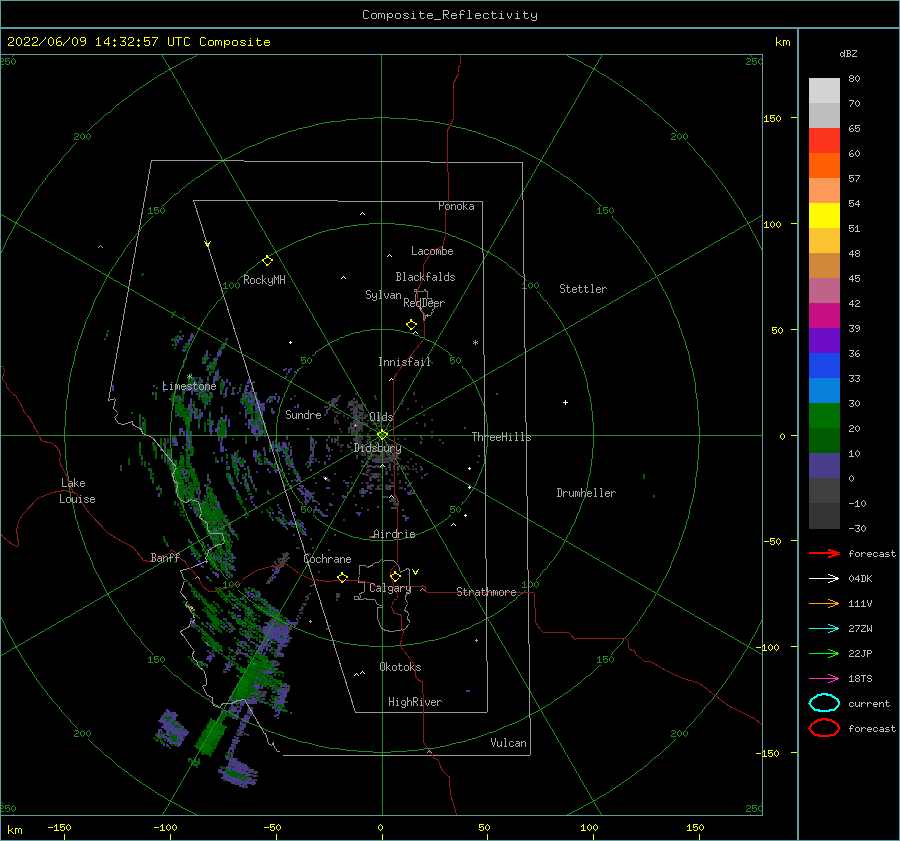Click the Strathmore city label
The height and width of the screenshot is (841, 900).
tap(486, 592)
